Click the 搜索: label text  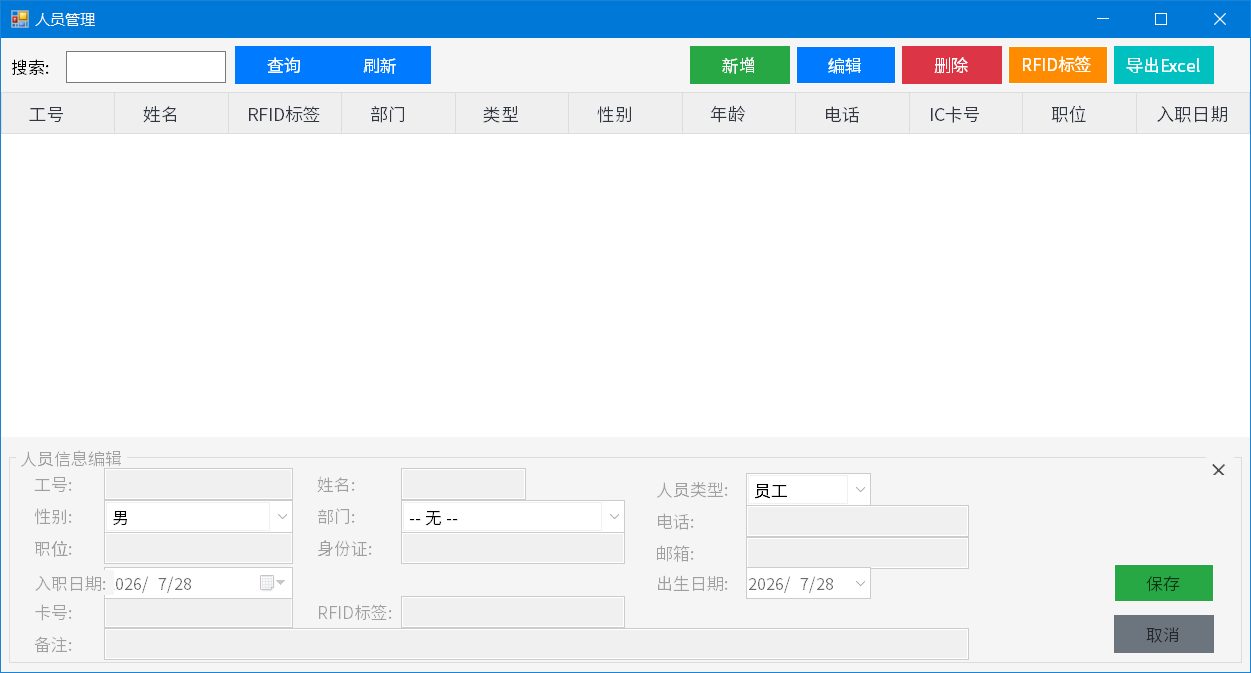click(30, 67)
